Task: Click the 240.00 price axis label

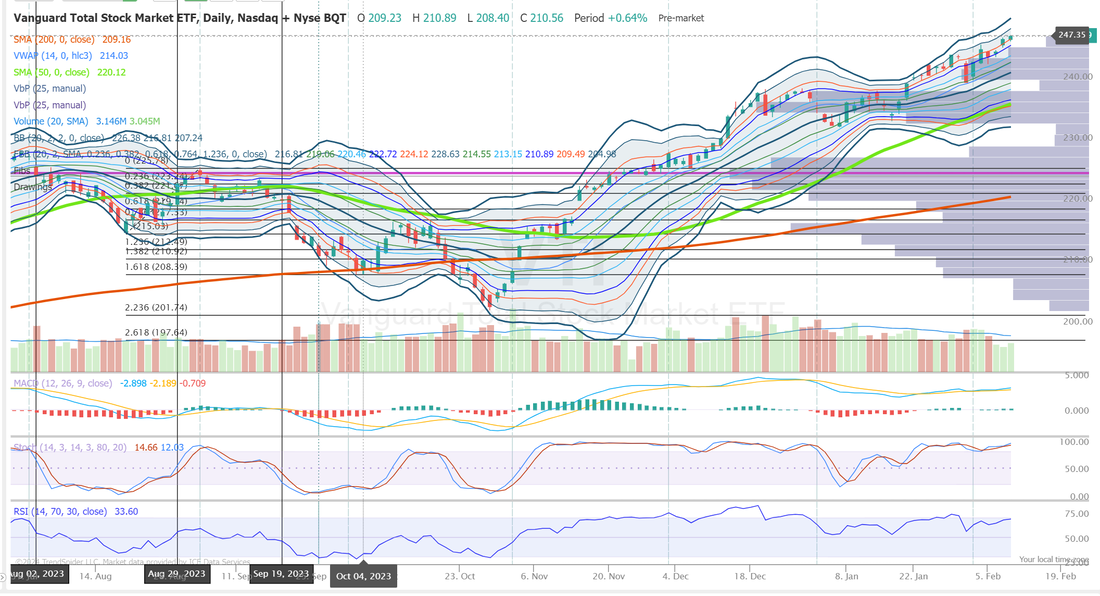Action: [x=1077, y=76]
